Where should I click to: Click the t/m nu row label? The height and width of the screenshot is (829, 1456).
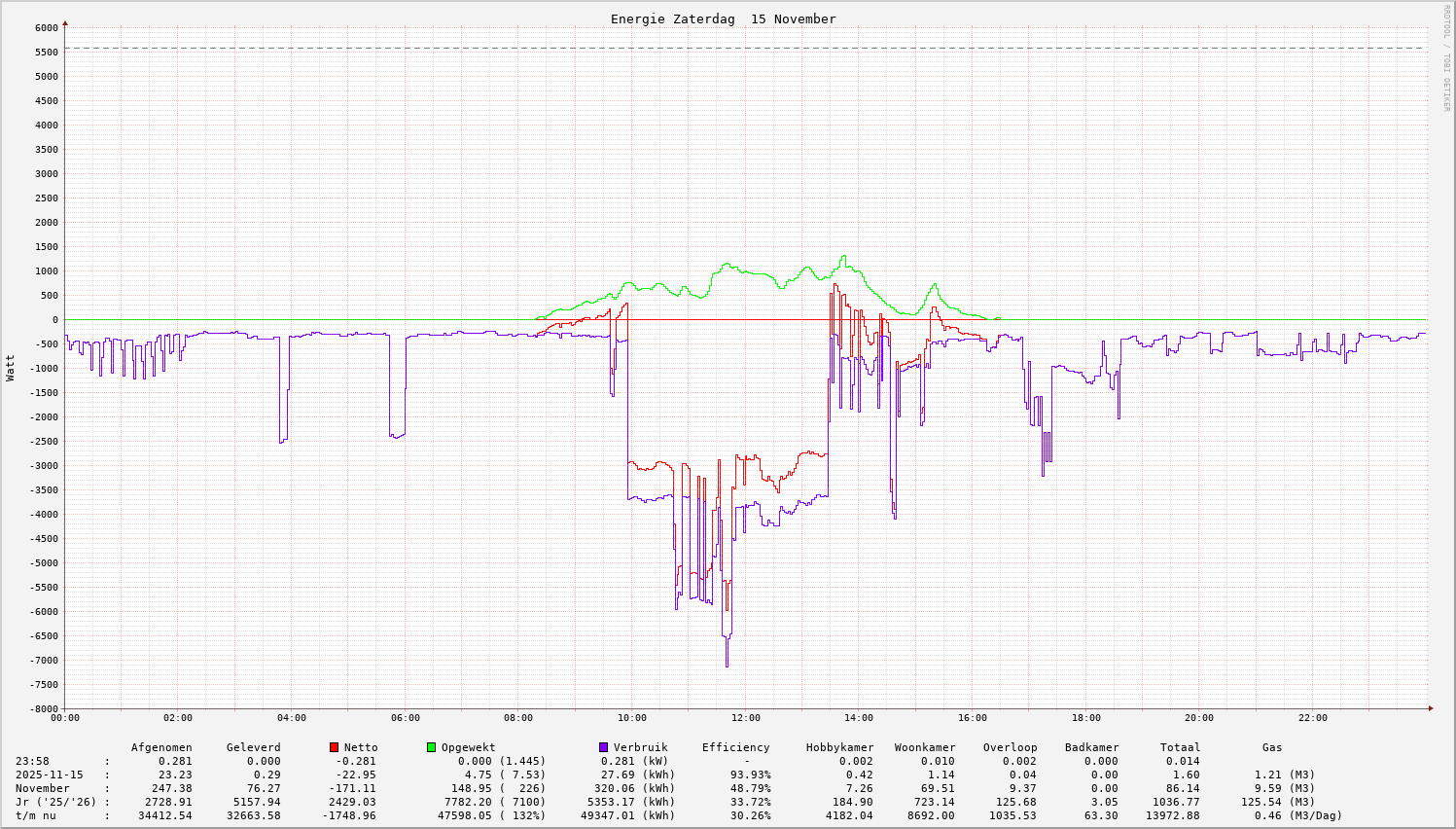pos(35,815)
